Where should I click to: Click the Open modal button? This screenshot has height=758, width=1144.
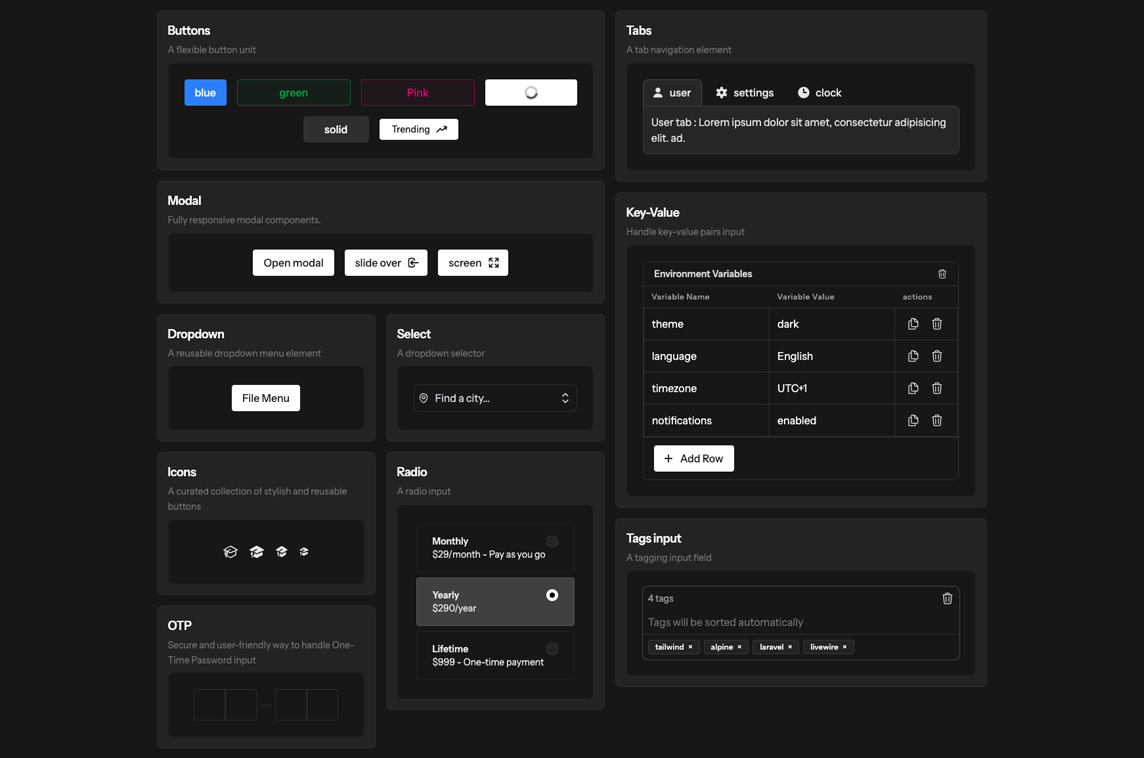(293, 262)
